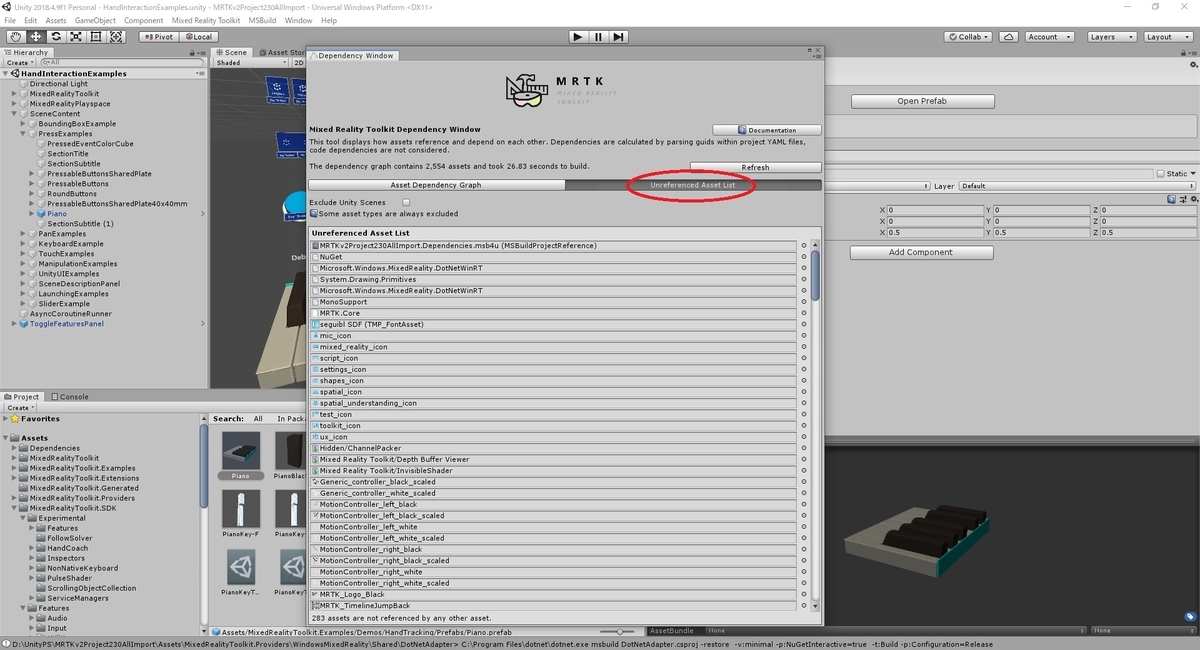Click the object picker circle beside NuGet
This screenshot has height=650, width=1200.
point(804,257)
